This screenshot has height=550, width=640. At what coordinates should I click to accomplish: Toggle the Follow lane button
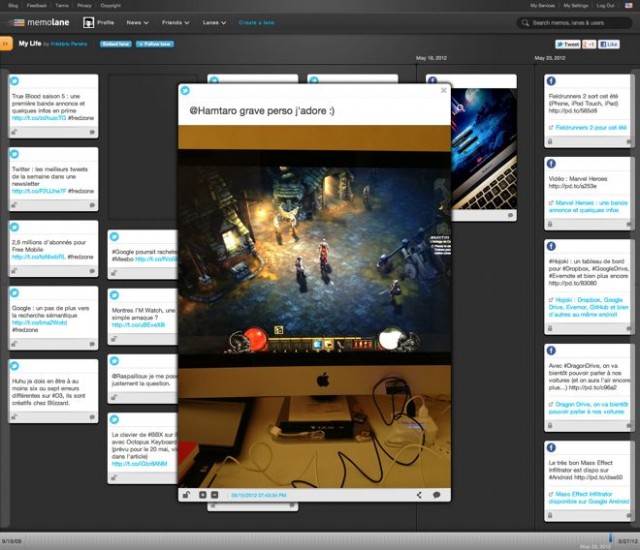tap(155, 44)
